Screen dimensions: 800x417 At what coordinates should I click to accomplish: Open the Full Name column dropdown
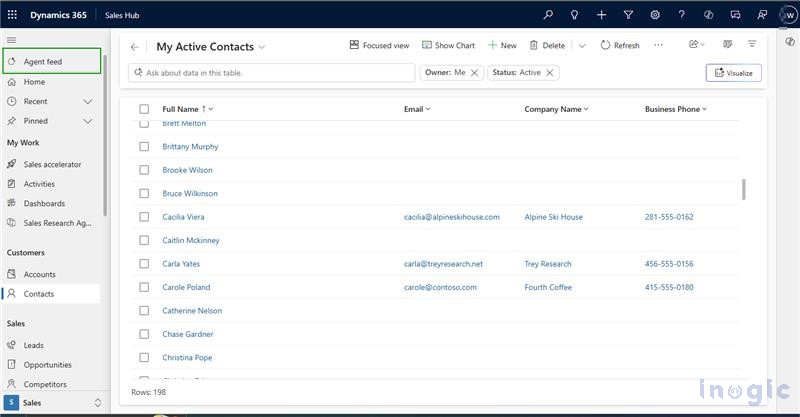(211, 109)
